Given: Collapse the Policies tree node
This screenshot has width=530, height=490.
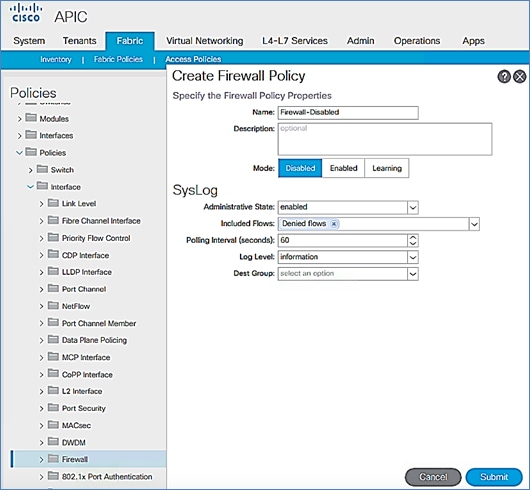Looking at the screenshot, I should (x=19, y=153).
